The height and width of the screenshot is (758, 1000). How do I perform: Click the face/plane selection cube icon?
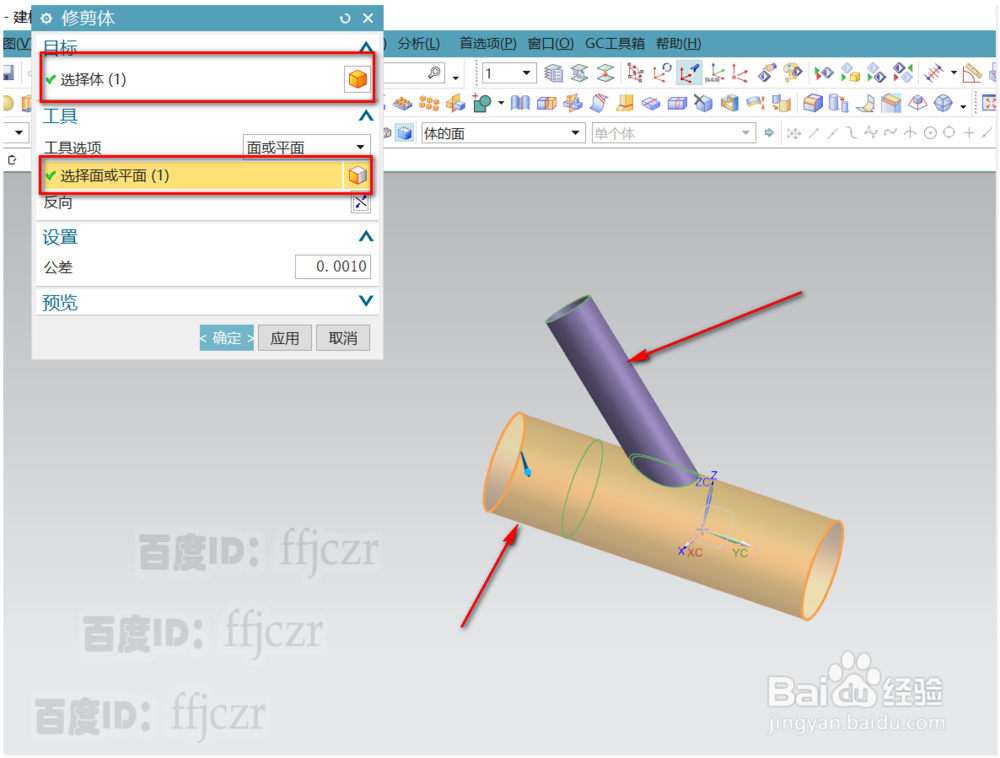click(x=358, y=175)
